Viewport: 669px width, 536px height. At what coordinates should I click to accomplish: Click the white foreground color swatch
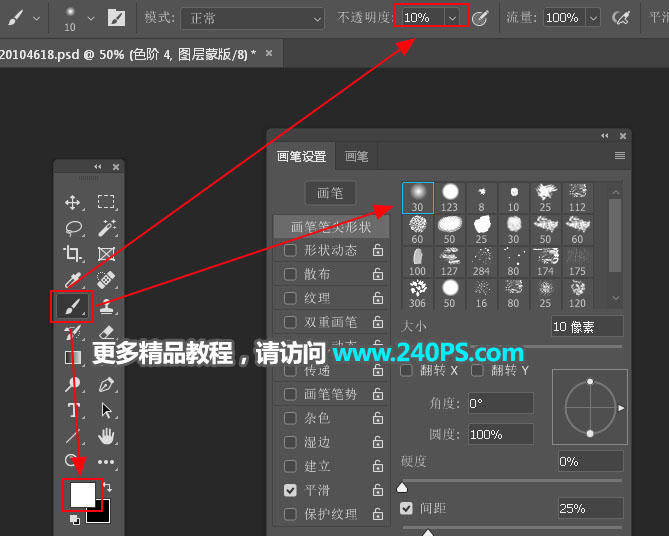coord(82,494)
